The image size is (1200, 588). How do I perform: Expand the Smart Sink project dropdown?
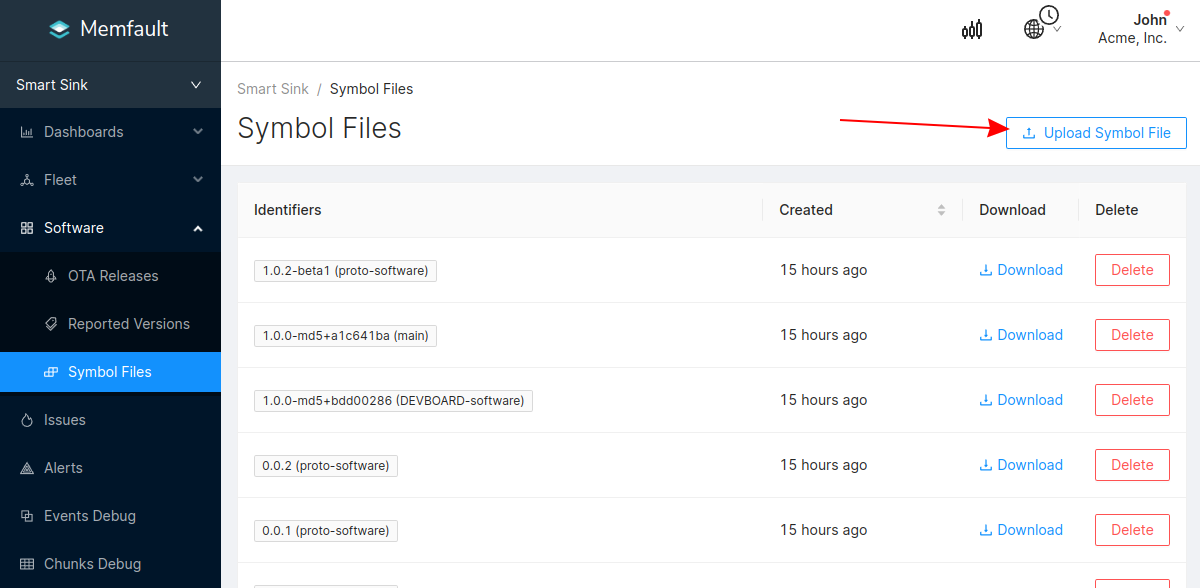pyautogui.click(x=196, y=85)
